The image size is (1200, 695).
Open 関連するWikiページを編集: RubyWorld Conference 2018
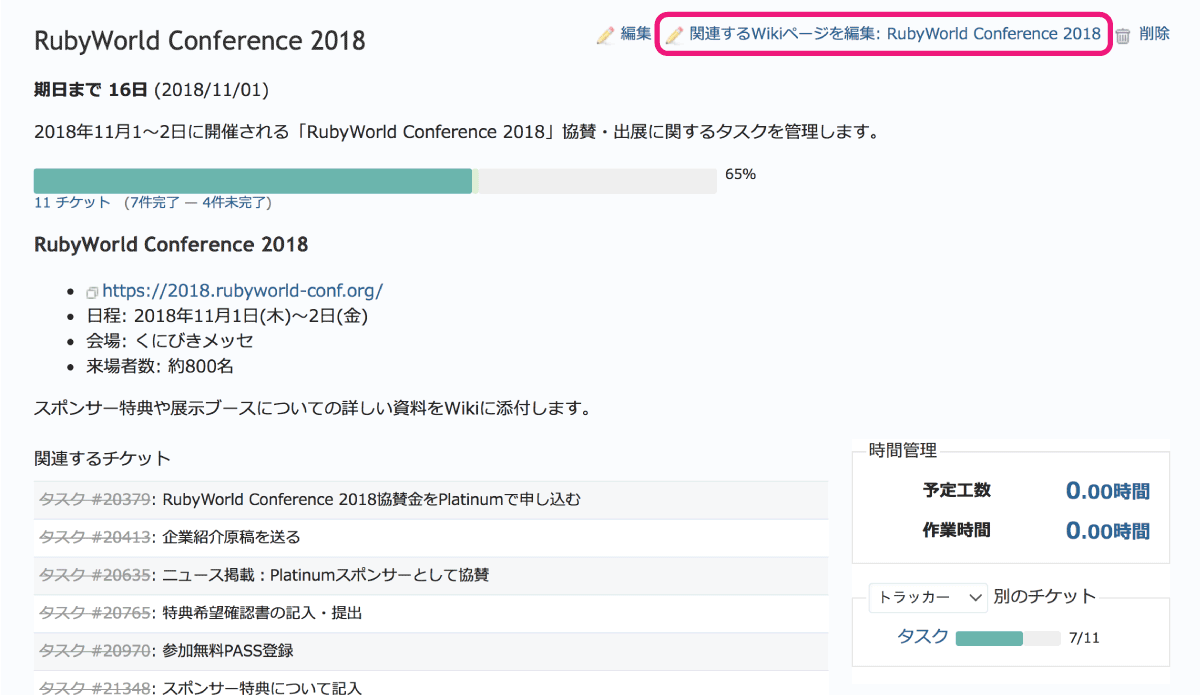tap(895, 34)
